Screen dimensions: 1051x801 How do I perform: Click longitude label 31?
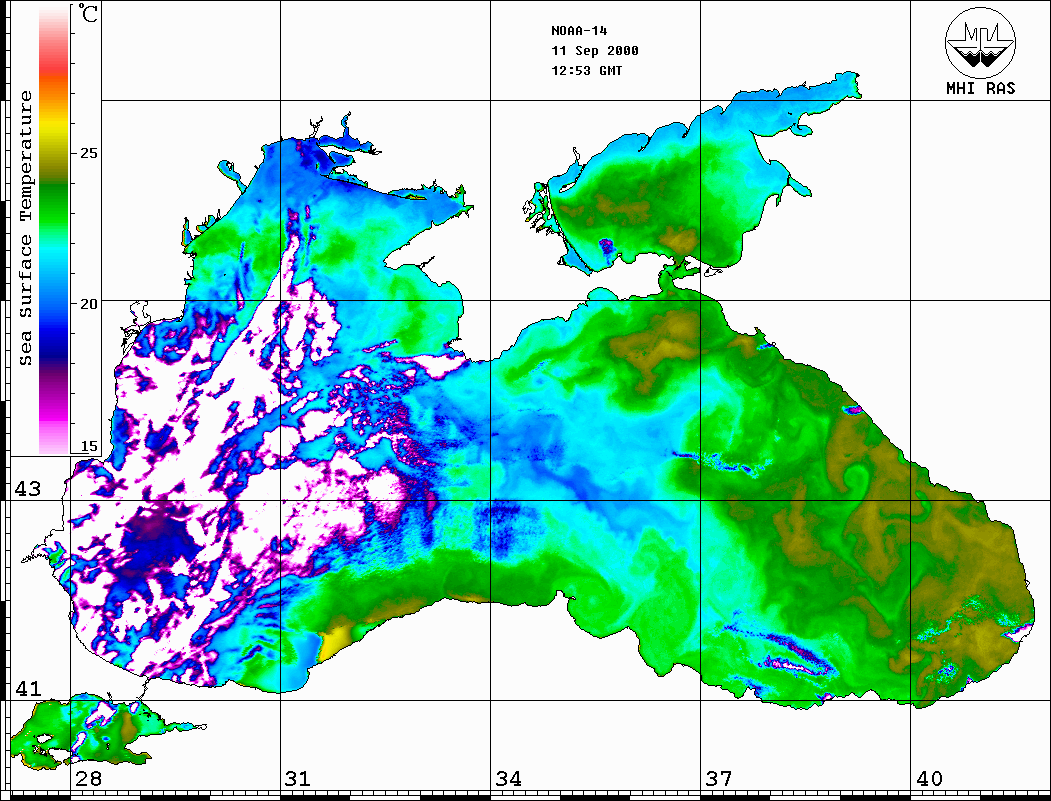coord(298,778)
